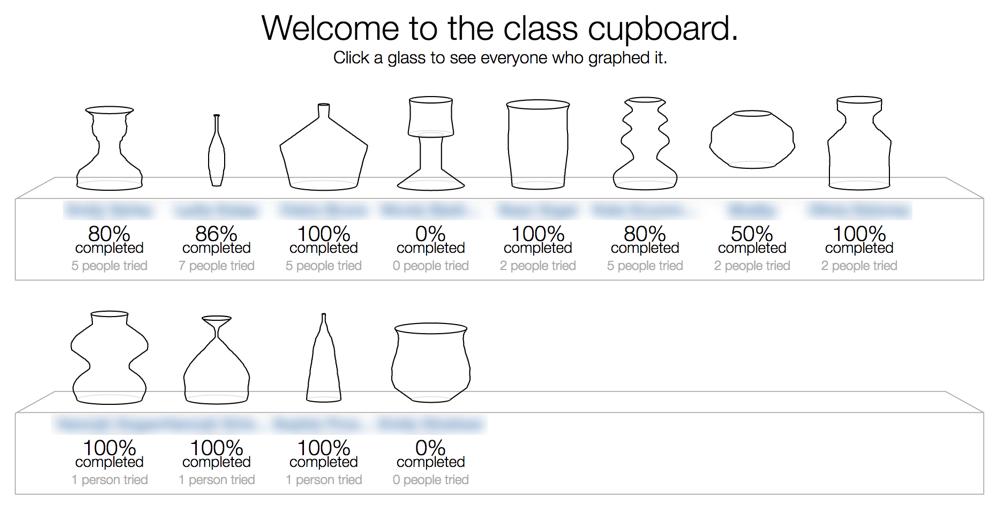This screenshot has width=1000, height=510.
Task: Click the 86% completed label
Action: click(216, 240)
